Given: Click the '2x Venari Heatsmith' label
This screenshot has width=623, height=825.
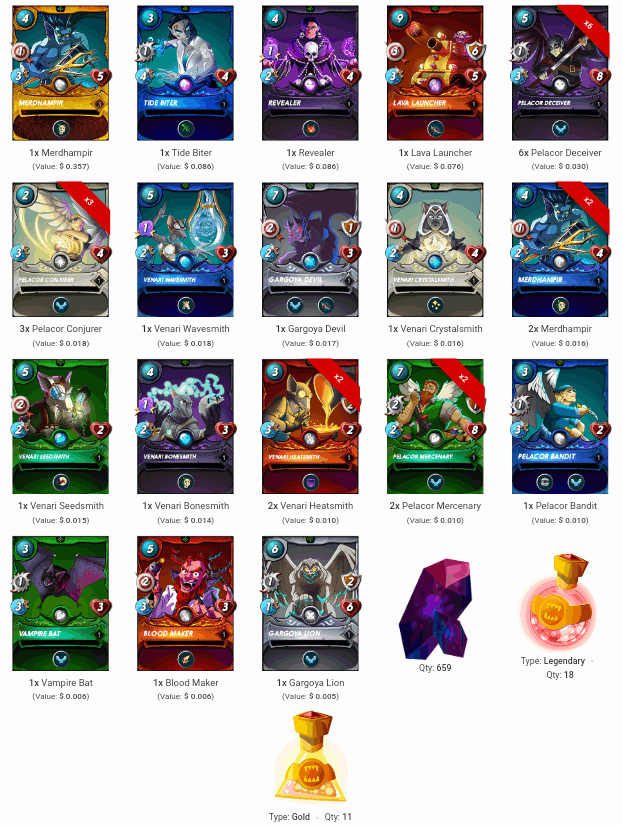Looking at the screenshot, I should (x=310, y=506).
